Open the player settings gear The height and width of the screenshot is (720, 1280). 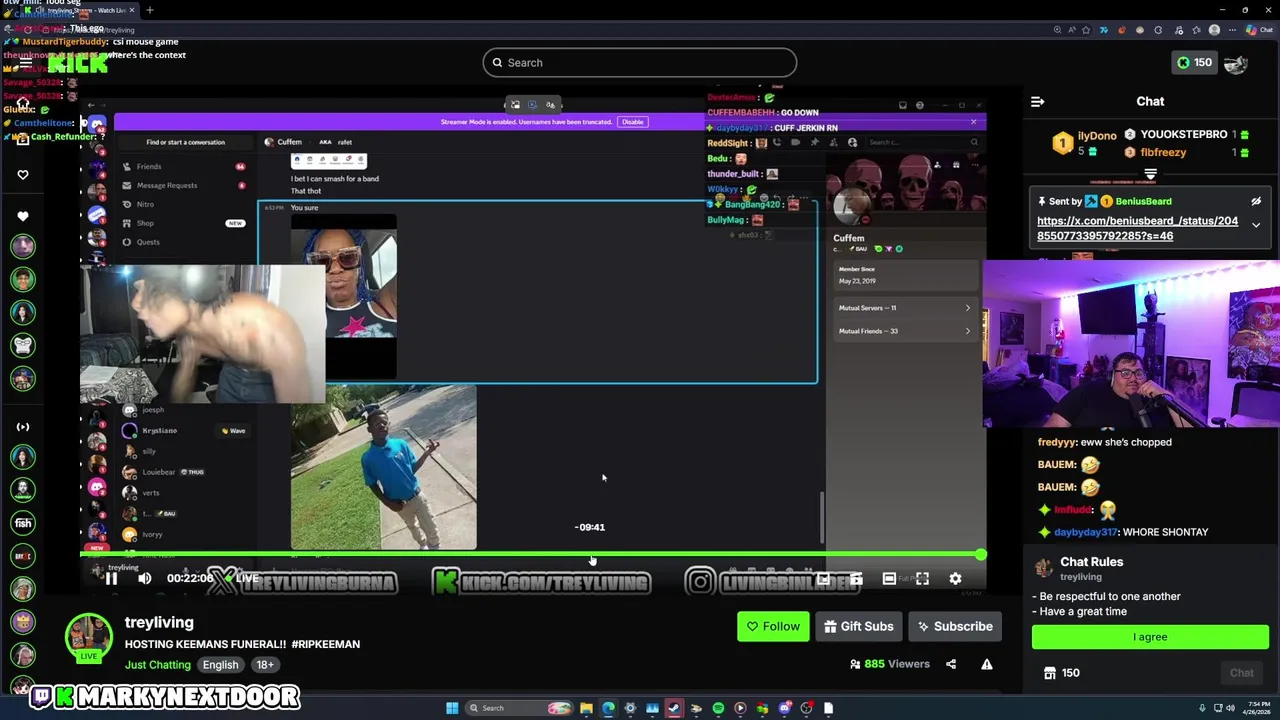pos(955,578)
